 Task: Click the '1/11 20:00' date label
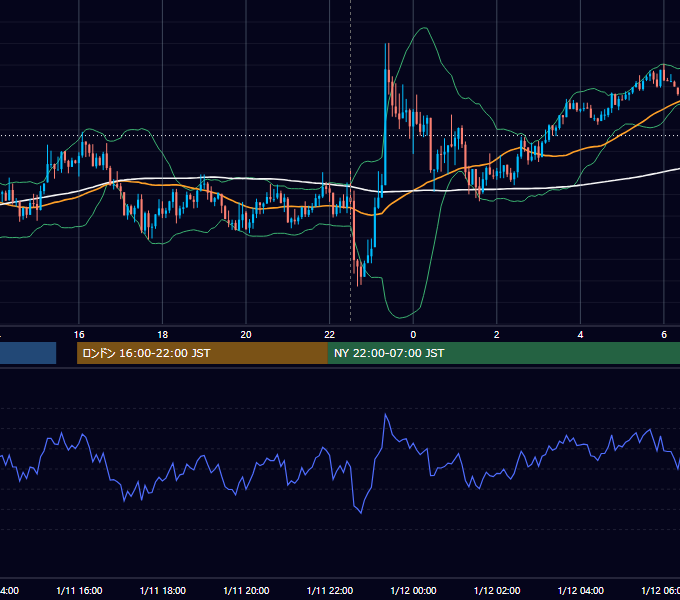point(246,590)
